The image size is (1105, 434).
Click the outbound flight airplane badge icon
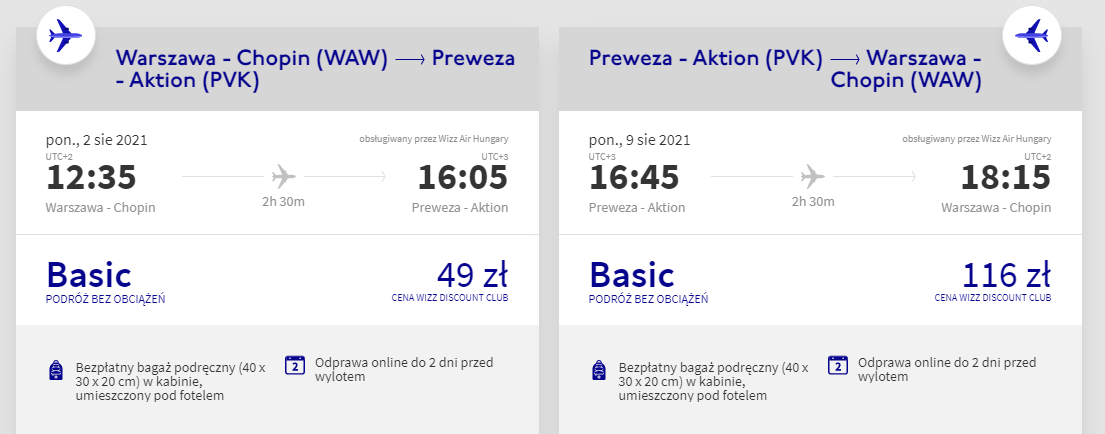[65, 37]
